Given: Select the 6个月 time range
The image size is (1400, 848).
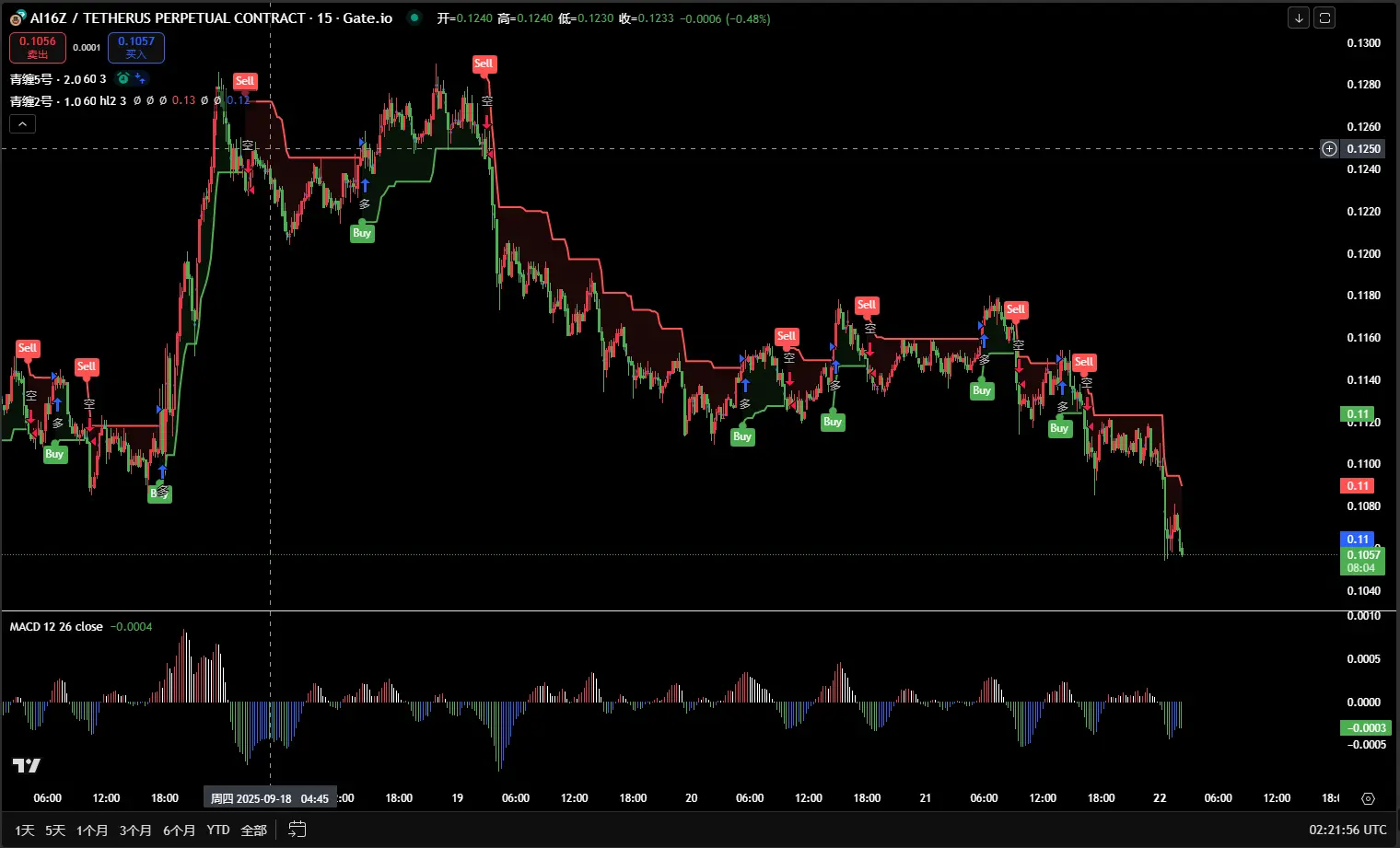Looking at the screenshot, I should pos(179,830).
